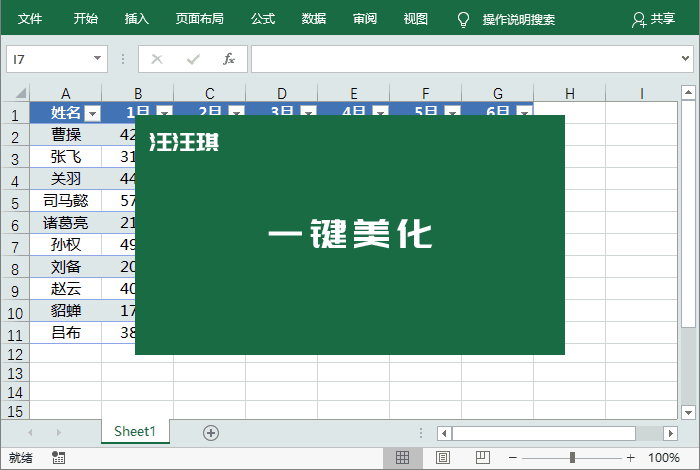Image resolution: width=700 pixels, height=470 pixels.
Task: Add a new sheet with plus icon
Action: coord(211,433)
